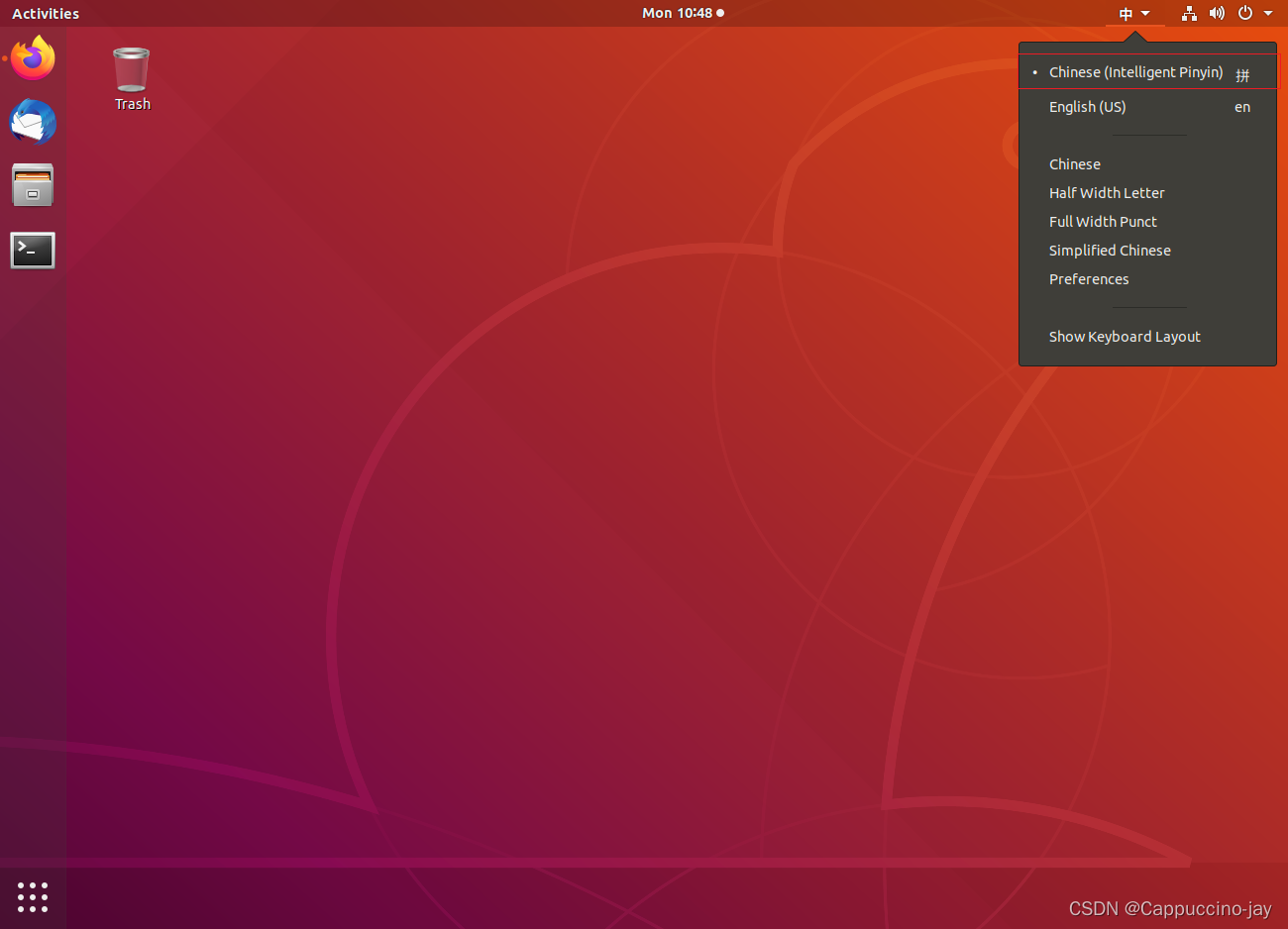Launch Terminal from the dock
This screenshot has width=1288, height=929.
[33, 251]
